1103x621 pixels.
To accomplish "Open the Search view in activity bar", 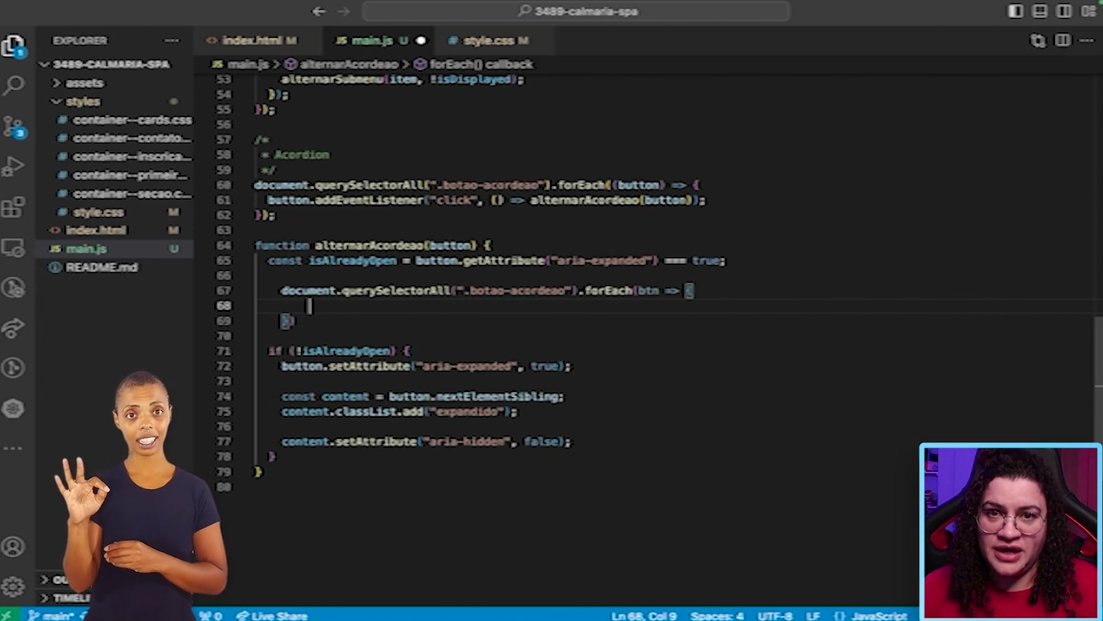I will click(14, 86).
